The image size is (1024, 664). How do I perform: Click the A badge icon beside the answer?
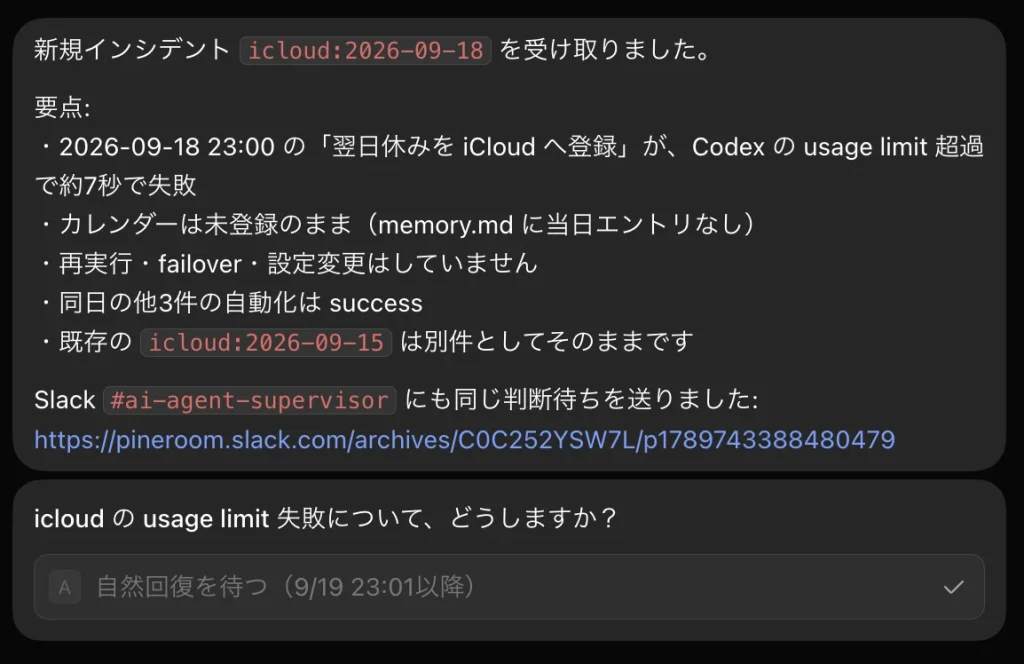click(x=65, y=587)
